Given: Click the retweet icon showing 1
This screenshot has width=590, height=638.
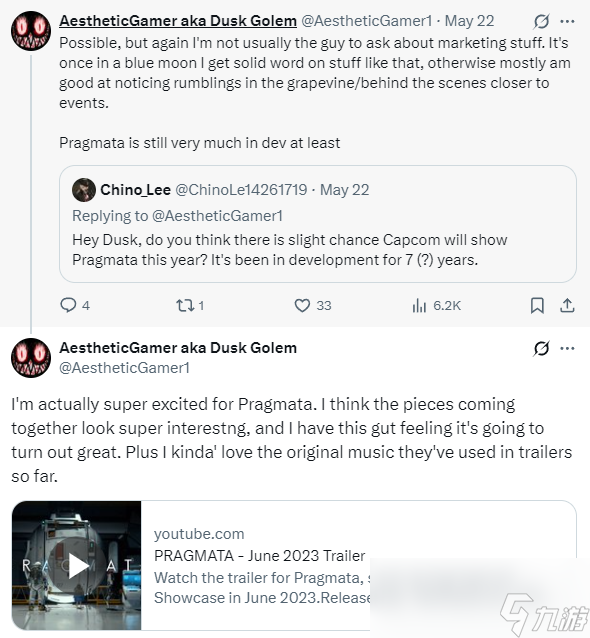Looking at the screenshot, I should pyautogui.click(x=185, y=305).
